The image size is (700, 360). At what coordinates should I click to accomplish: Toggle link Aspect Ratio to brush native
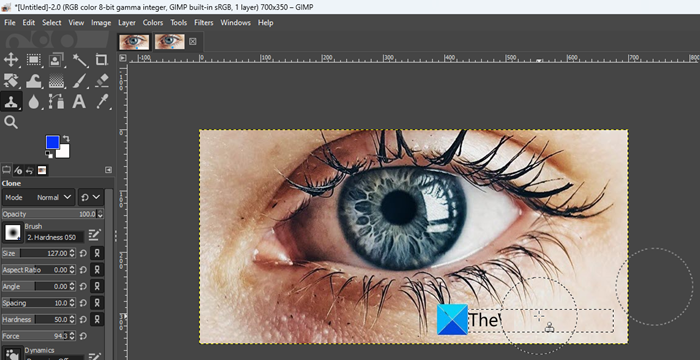point(97,270)
